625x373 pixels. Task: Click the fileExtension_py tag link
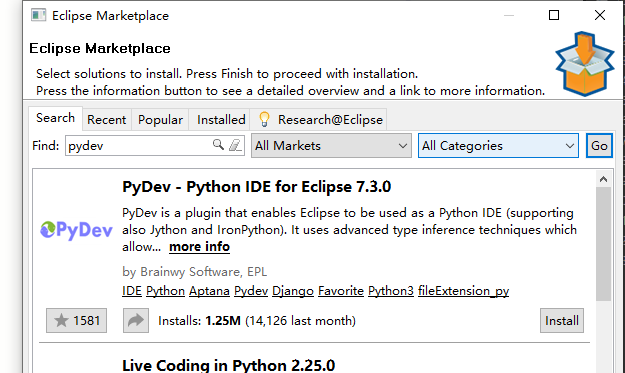coord(464,291)
